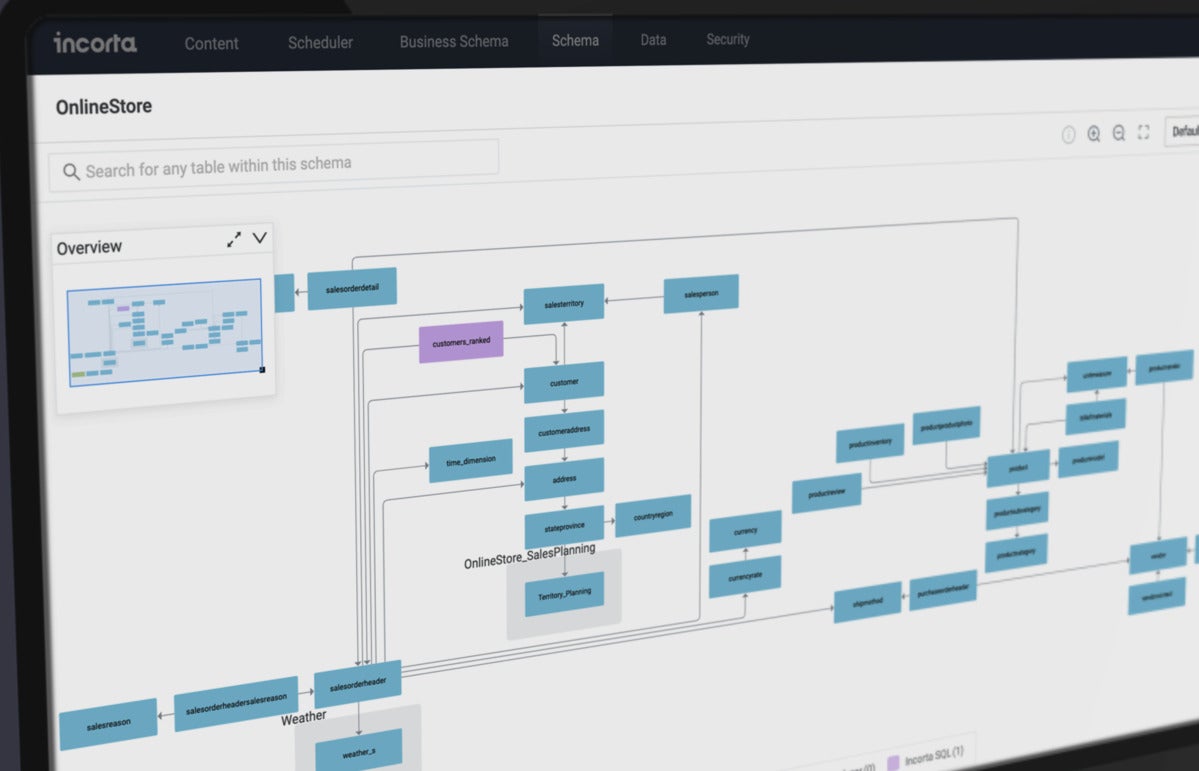The width and height of the screenshot is (1199, 771).
Task: Click the product table node
Action: pos(1018,468)
